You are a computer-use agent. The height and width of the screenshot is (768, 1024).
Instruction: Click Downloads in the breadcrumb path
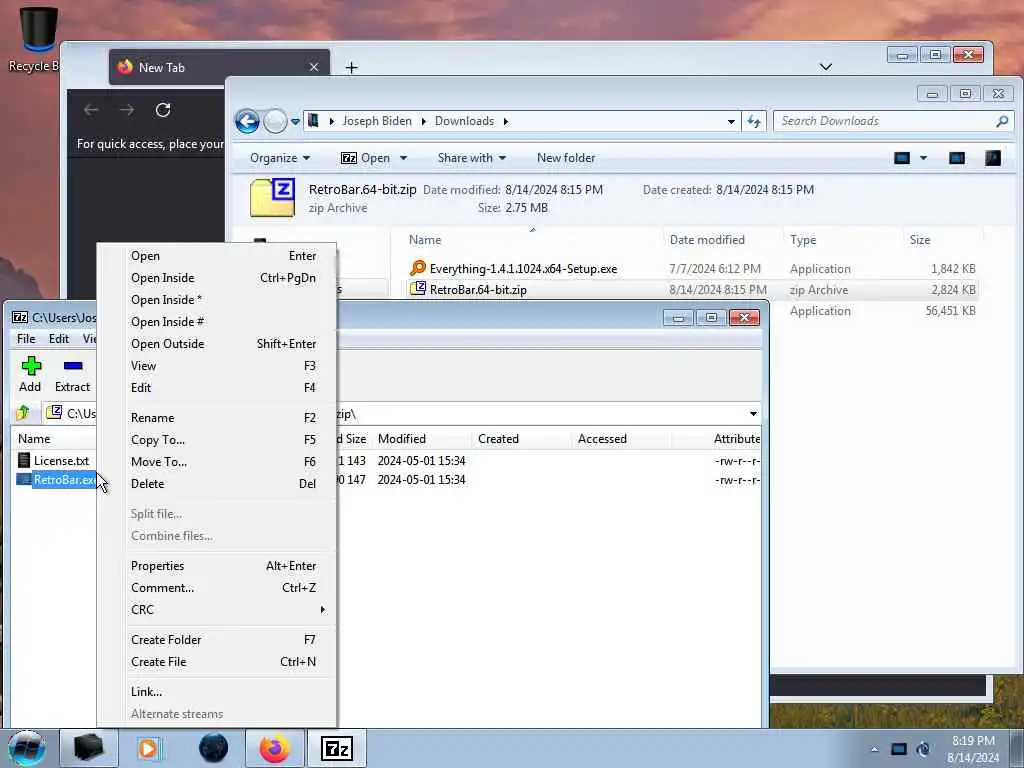pyautogui.click(x=464, y=121)
